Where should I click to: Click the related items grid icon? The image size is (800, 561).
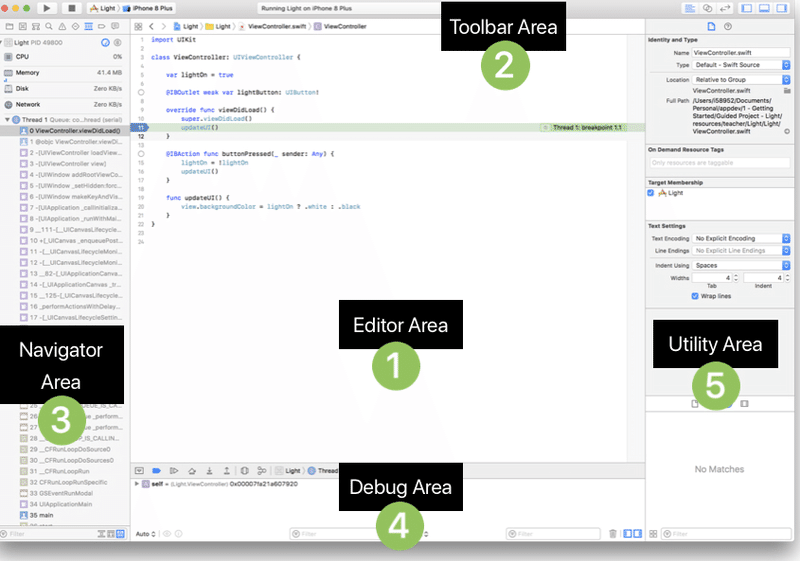pyautogui.click(x=138, y=27)
